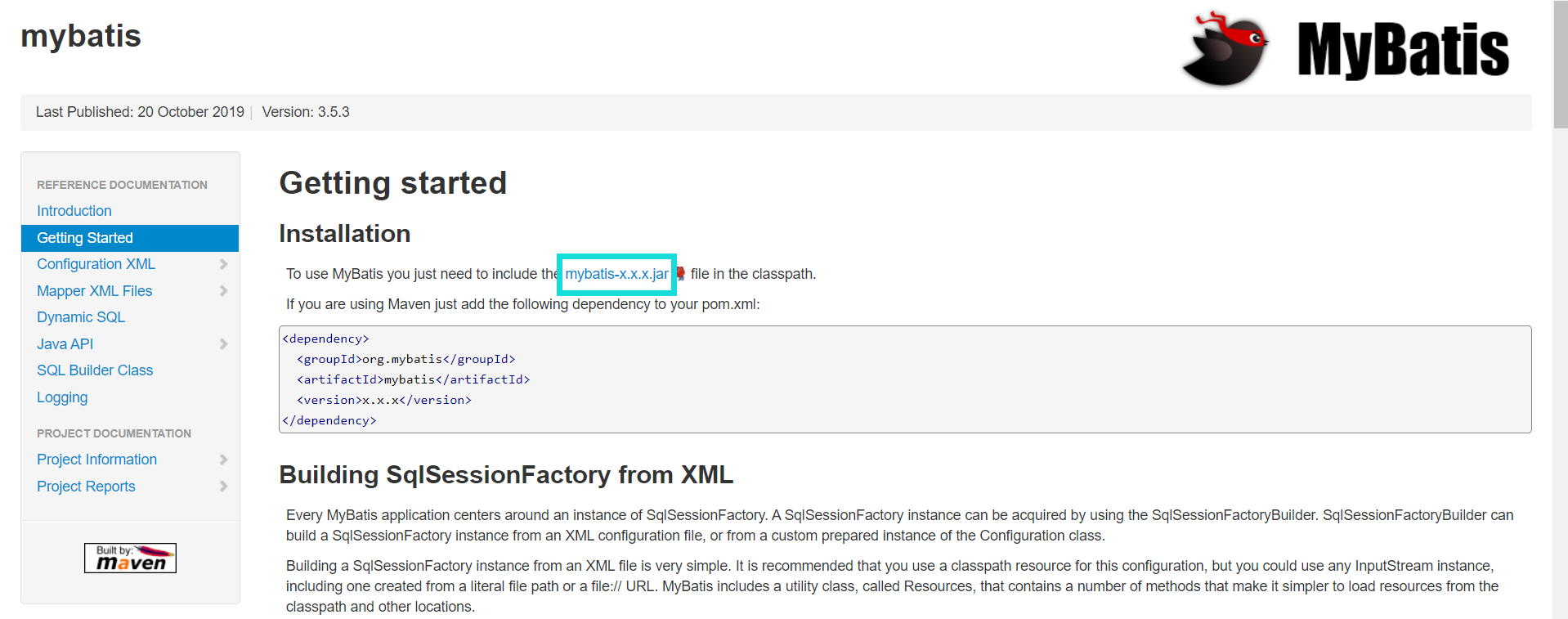Go to Dynamic SQL documentation
This screenshot has height=619, width=1568.
(x=81, y=317)
